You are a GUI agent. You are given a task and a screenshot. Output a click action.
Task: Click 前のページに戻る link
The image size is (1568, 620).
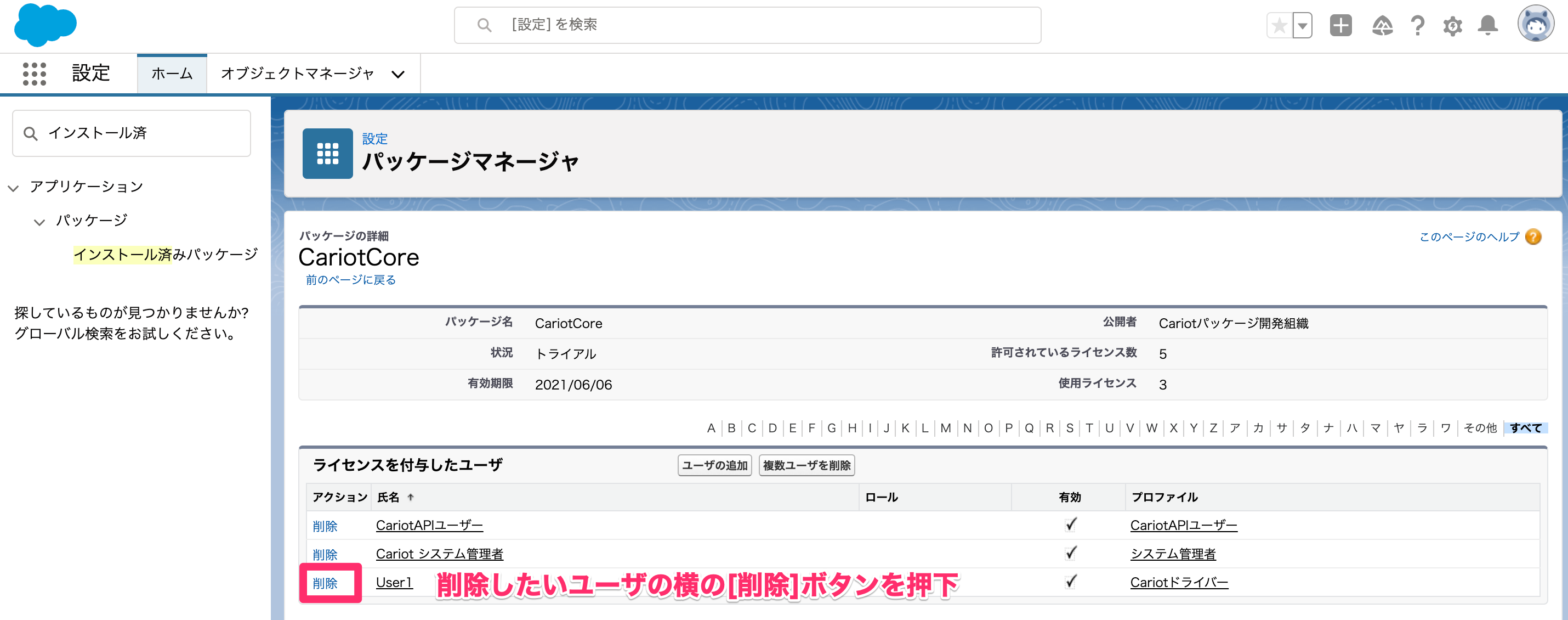coord(351,279)
